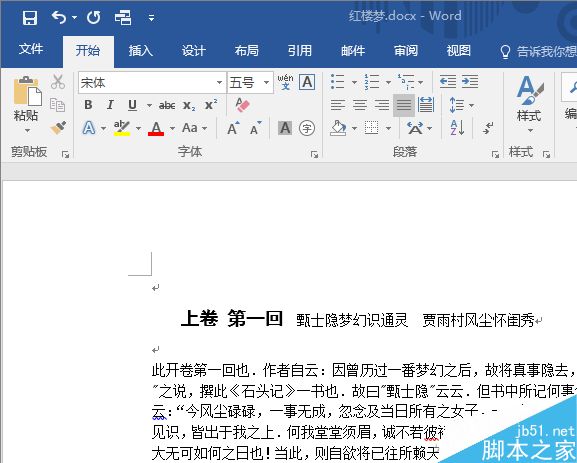Screen dimensions: 577x463
Task: Center align the text
Action: point(360,105)
